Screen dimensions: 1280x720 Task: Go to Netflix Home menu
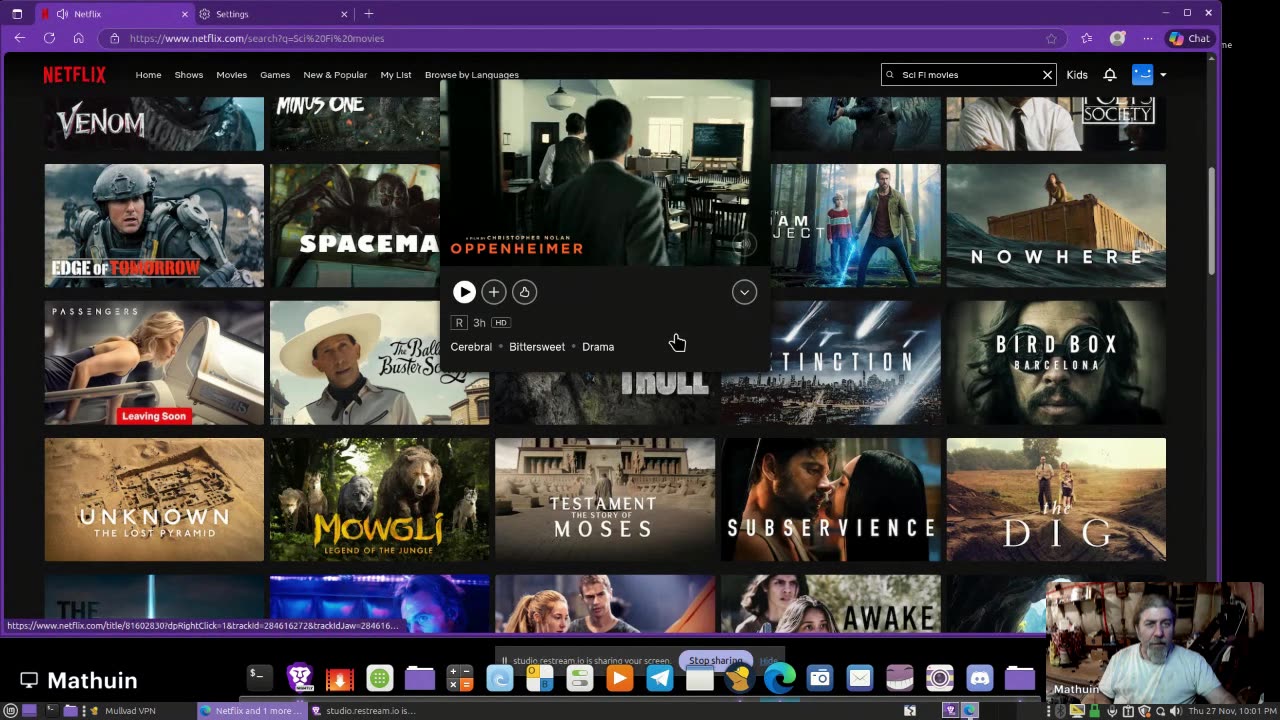148,75
